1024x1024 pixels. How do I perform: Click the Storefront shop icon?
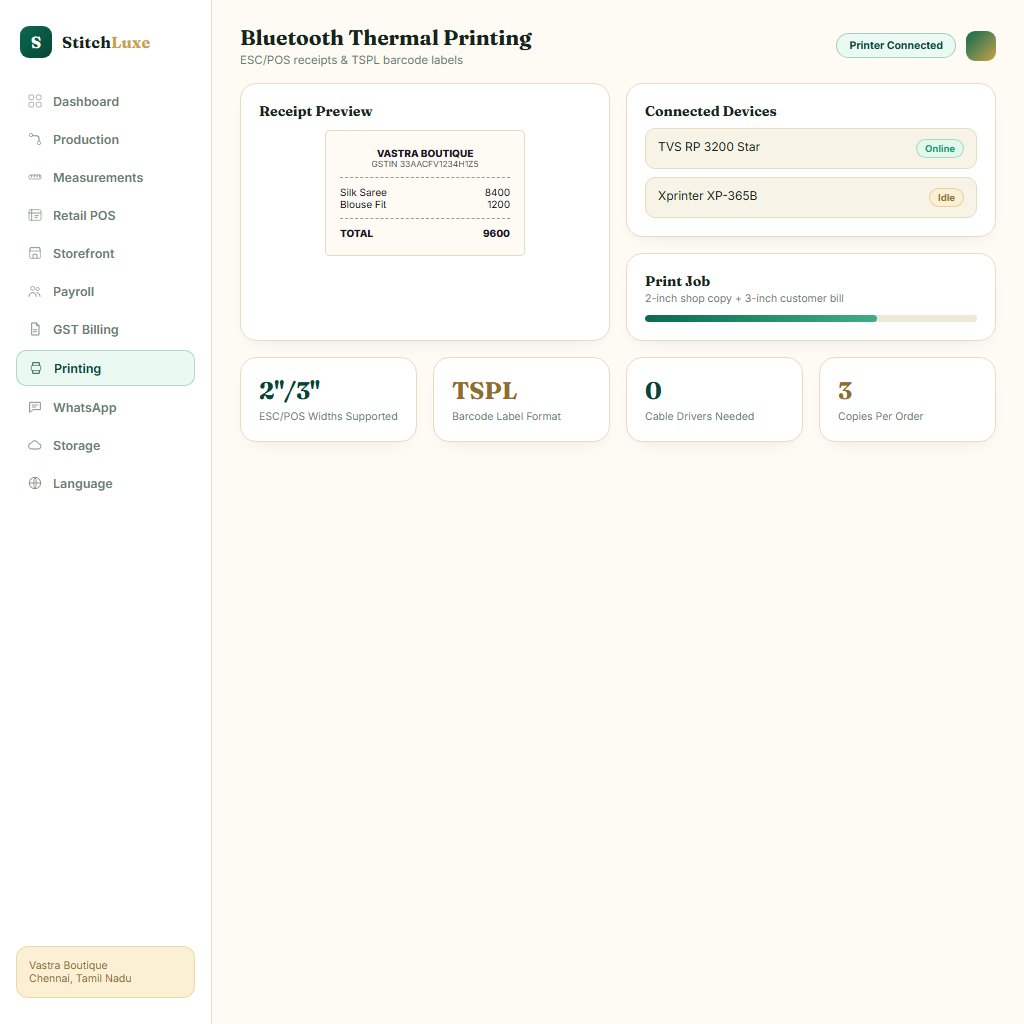(35, 253)
